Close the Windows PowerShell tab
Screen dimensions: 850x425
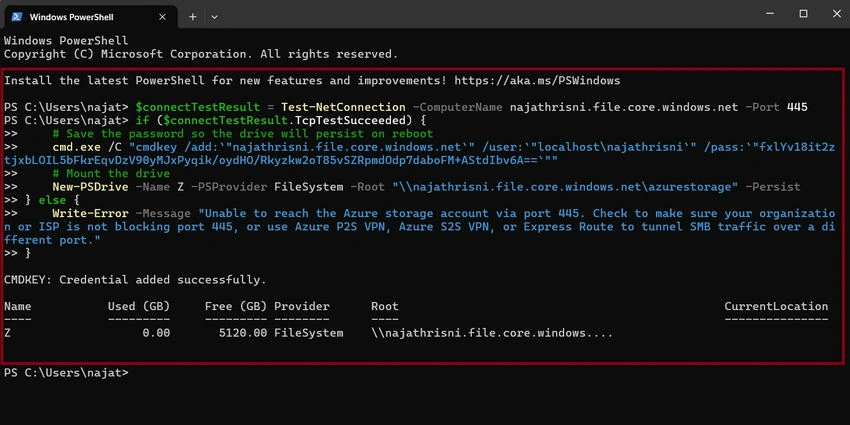[x=162, y=17]
